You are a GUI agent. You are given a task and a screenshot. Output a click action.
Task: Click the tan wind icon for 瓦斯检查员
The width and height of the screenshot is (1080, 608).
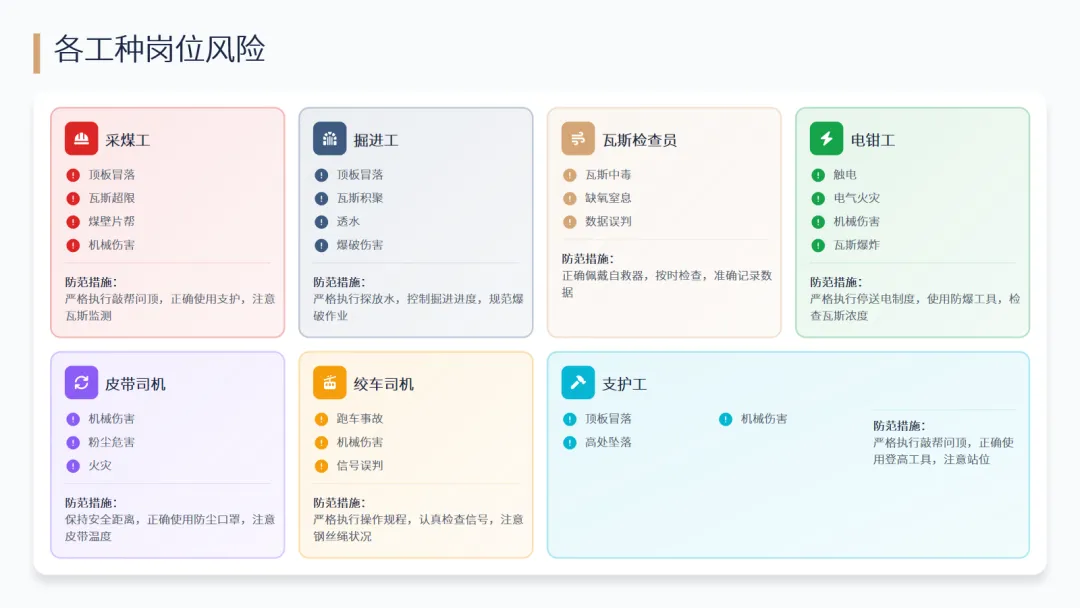point(578,139)
